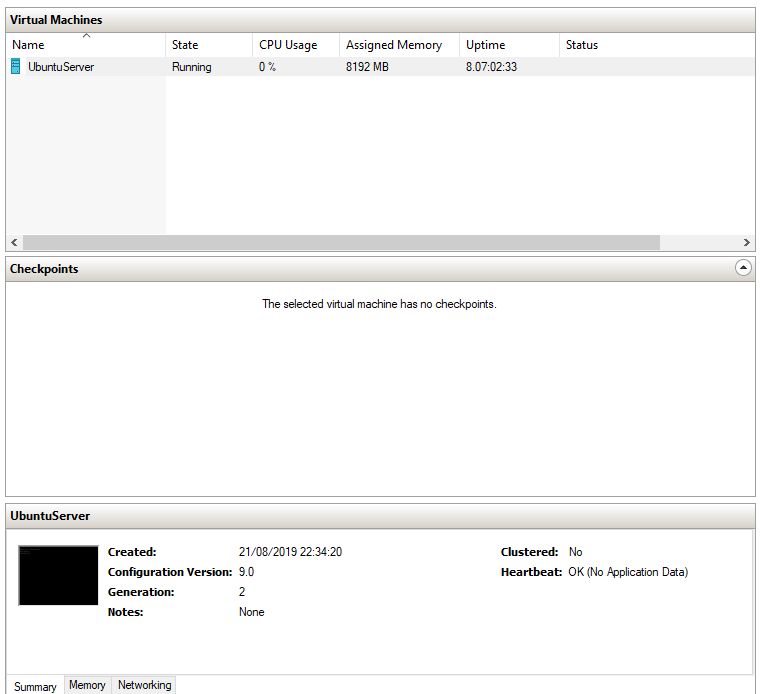Click heartbeat status OK (No Application Data)
The height and width of the screenshot is (694, 763).
point(628,572)
